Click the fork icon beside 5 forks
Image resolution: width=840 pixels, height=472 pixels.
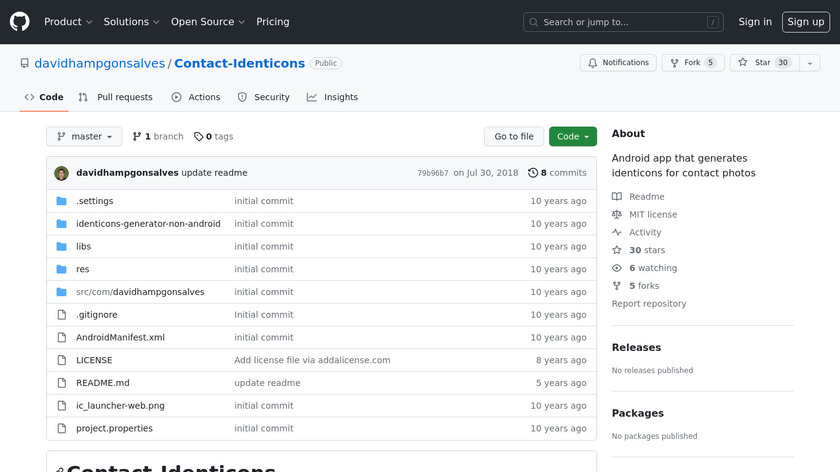pos(617,286)
